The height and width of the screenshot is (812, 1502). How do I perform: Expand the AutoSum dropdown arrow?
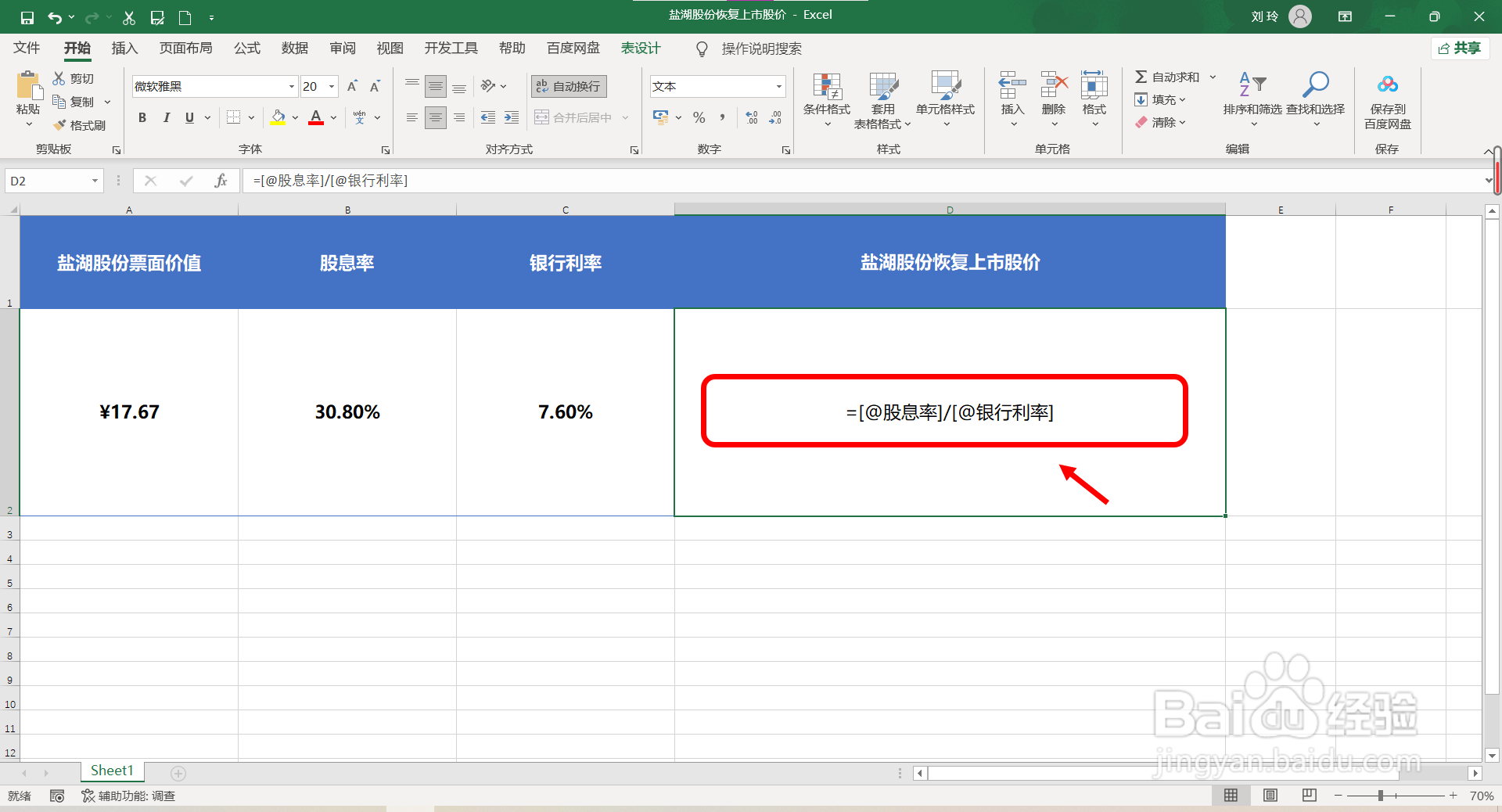[x=1213, y=77]
